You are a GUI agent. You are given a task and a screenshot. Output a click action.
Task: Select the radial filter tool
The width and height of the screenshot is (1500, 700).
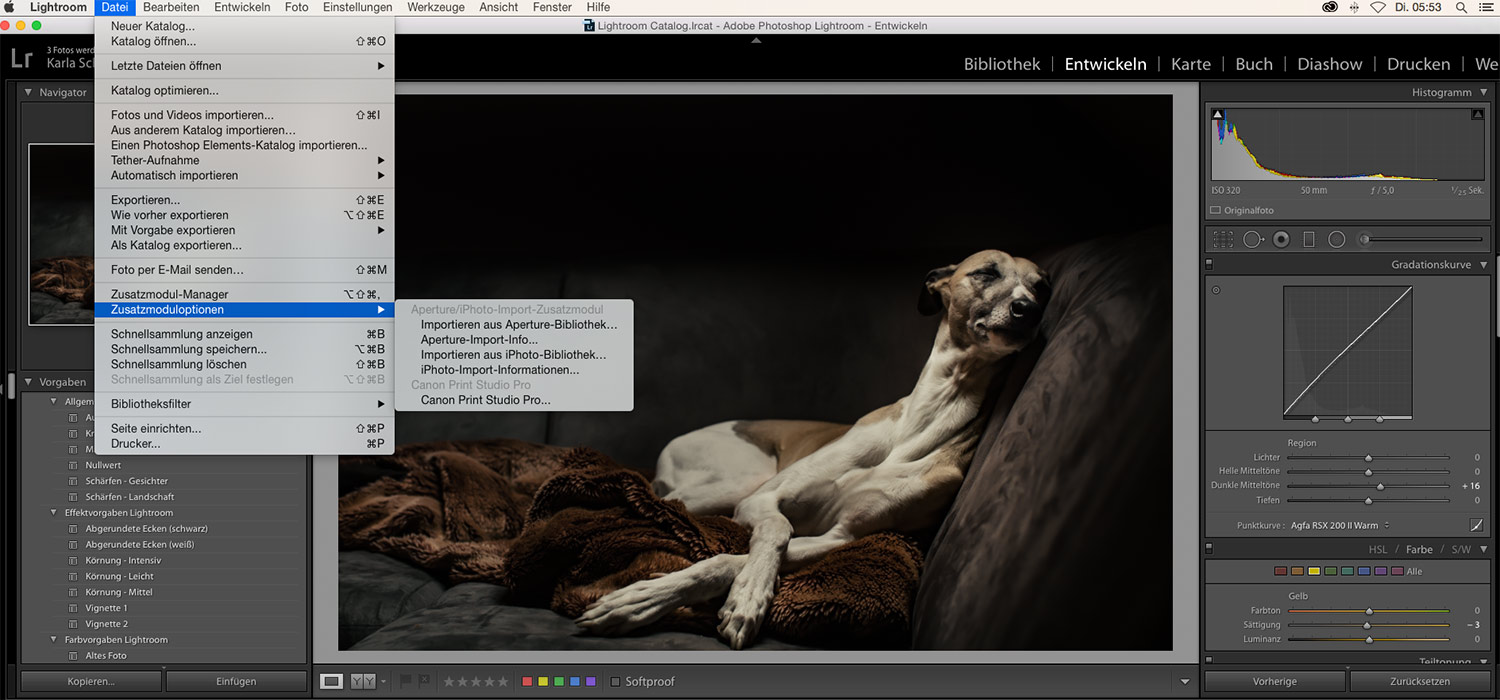(1337, 239)
